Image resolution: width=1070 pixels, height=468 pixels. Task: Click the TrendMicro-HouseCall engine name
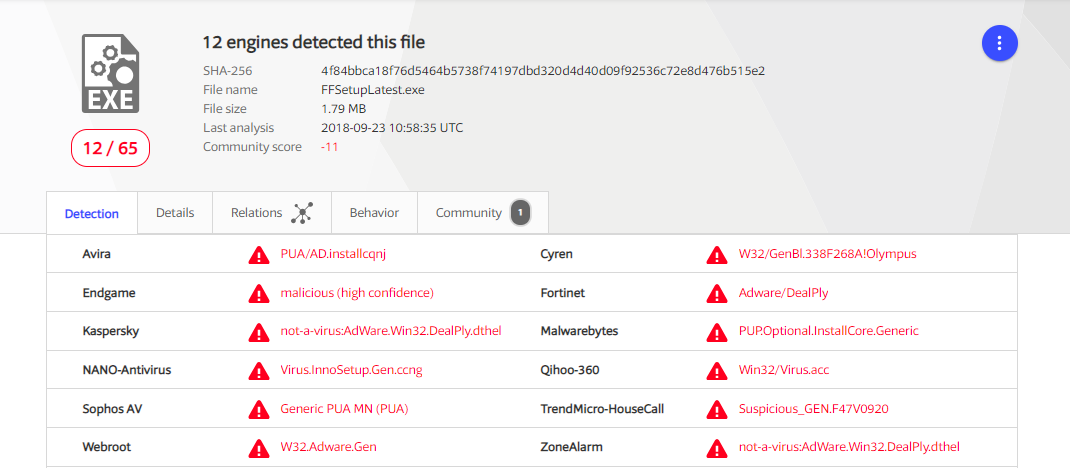coord(602,409)
